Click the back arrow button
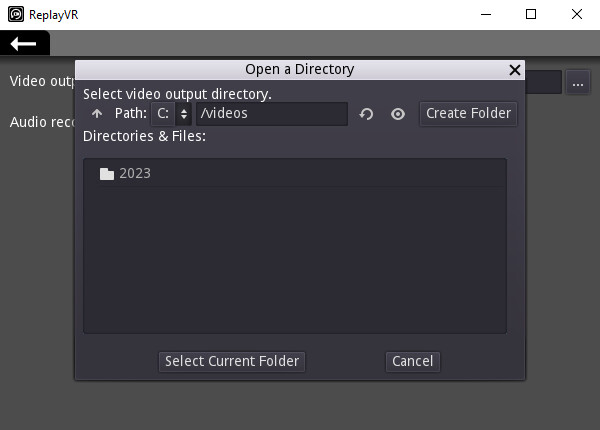 tap(24, 43)
